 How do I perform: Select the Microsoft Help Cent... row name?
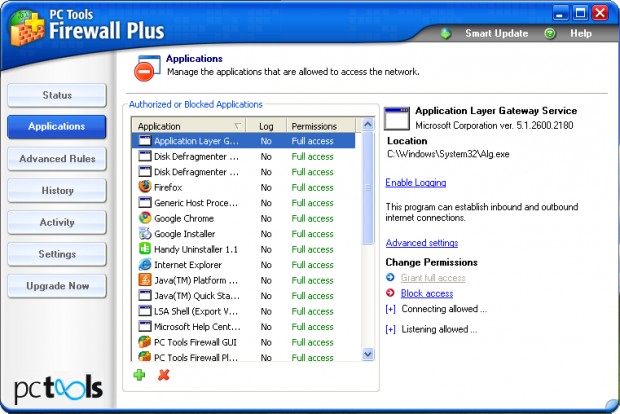pos(197,327)
